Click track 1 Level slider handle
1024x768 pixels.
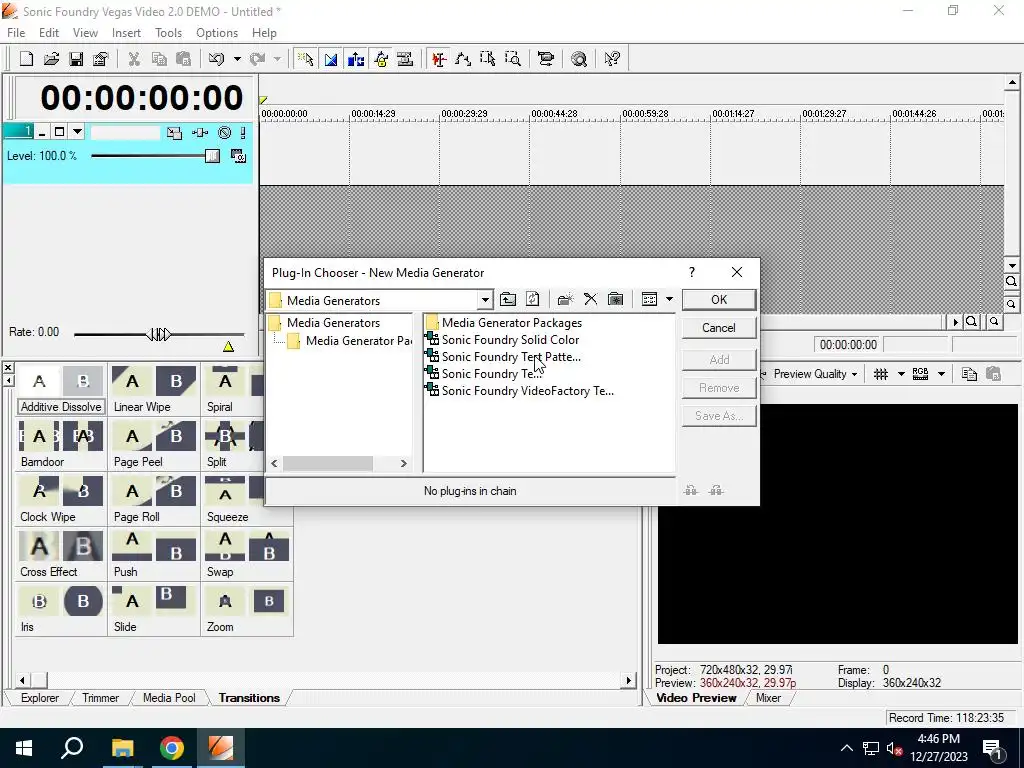point(212,156)
